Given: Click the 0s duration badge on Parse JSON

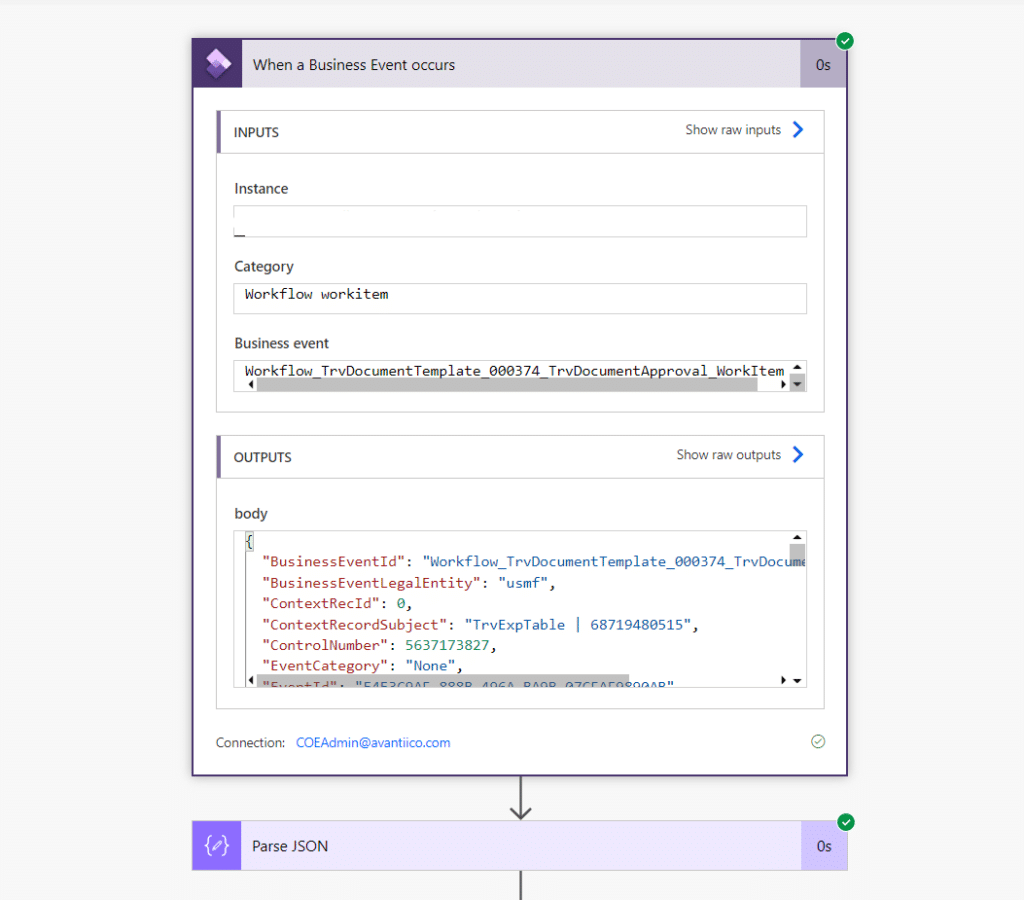Looking at the screenshot, I should 824,846.
